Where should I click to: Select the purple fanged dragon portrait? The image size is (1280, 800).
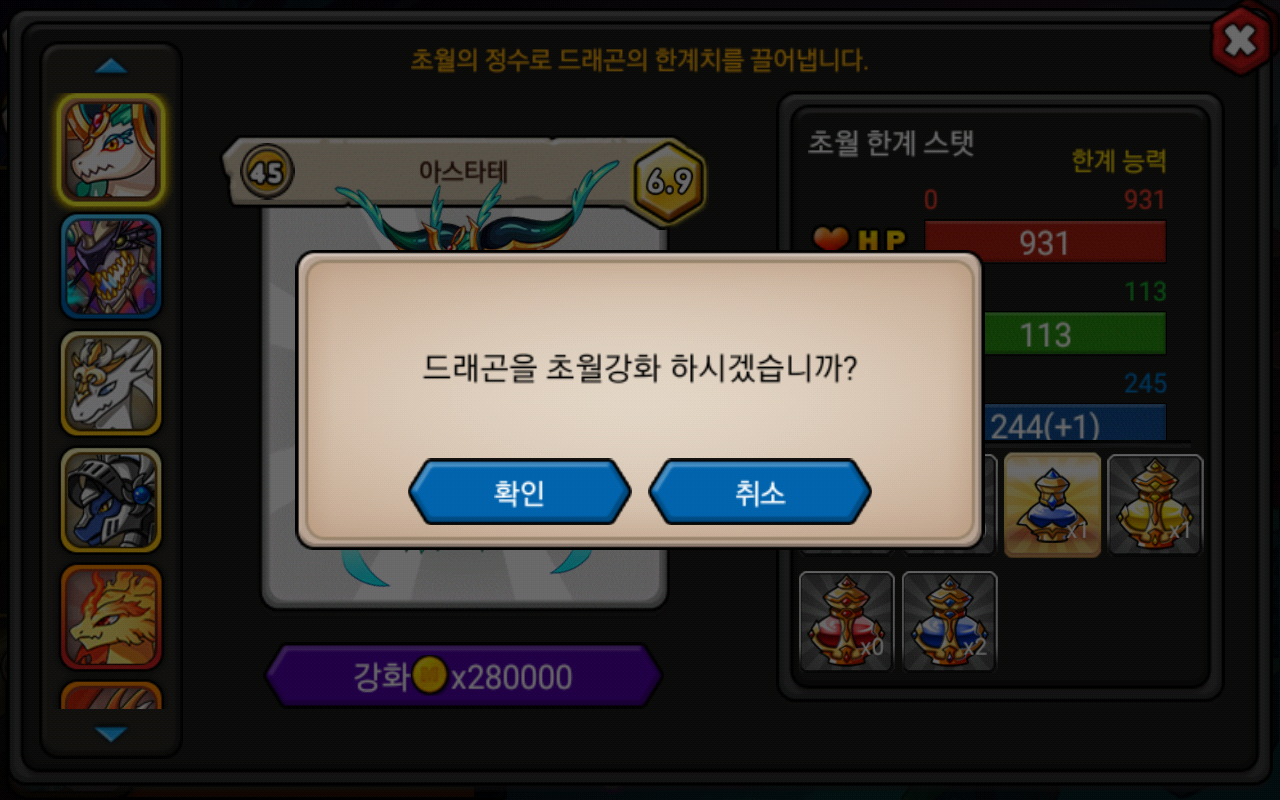click(x=111, y=266)
